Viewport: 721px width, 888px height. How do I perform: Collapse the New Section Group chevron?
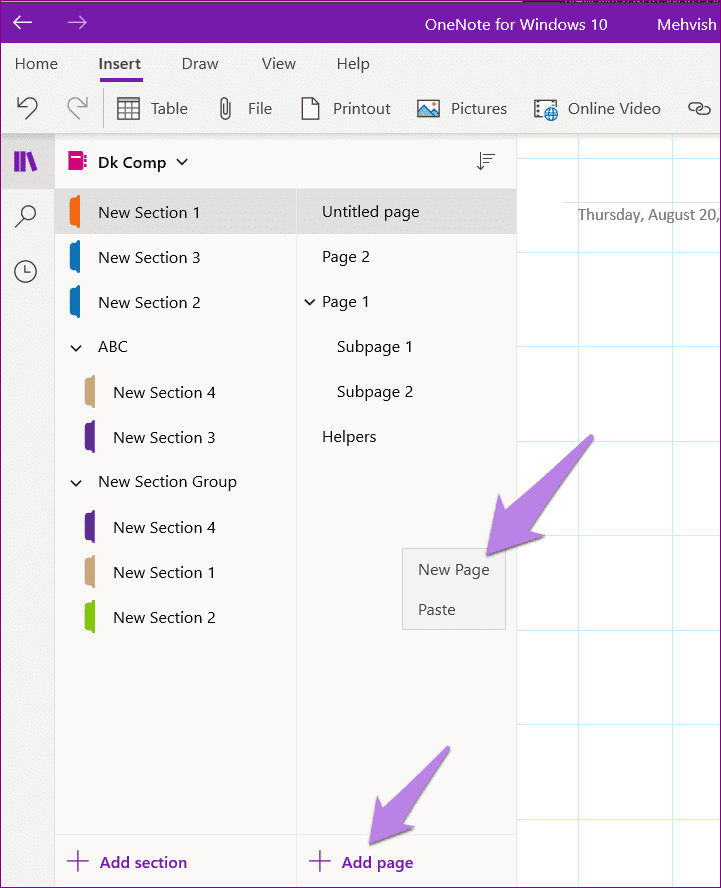coord(76,483)
